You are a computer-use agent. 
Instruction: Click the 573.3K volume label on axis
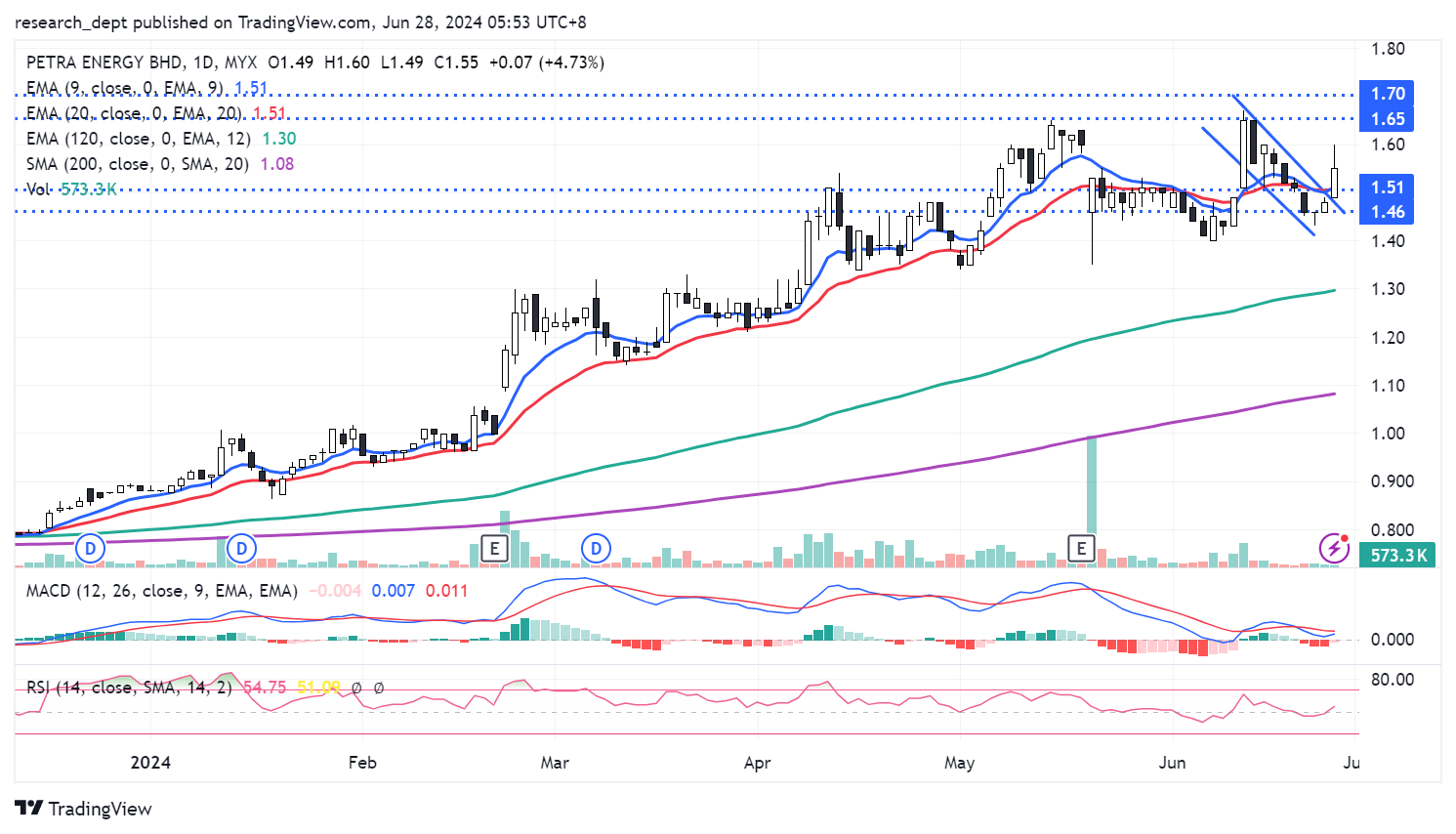(1398, 556)
